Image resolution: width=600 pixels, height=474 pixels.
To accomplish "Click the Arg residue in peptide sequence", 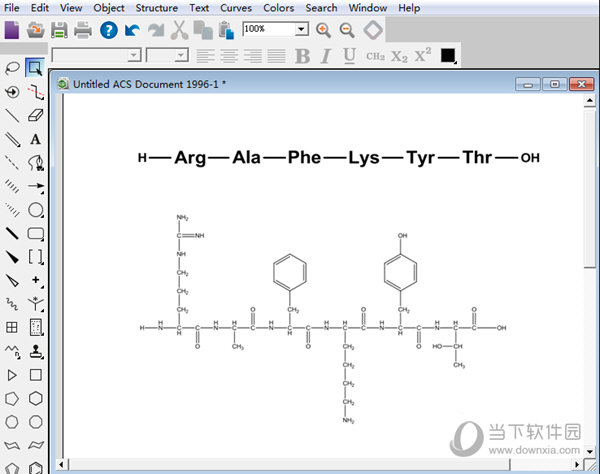I will click(x=190, y=158).
